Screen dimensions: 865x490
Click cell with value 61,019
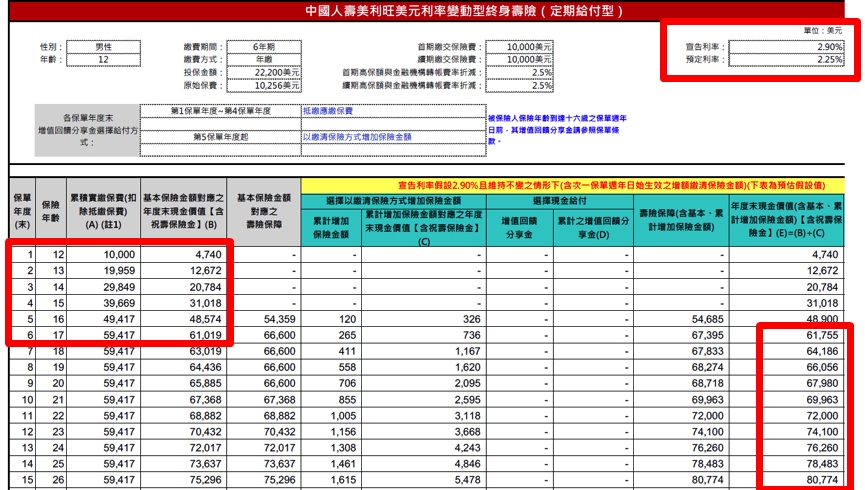183,335
